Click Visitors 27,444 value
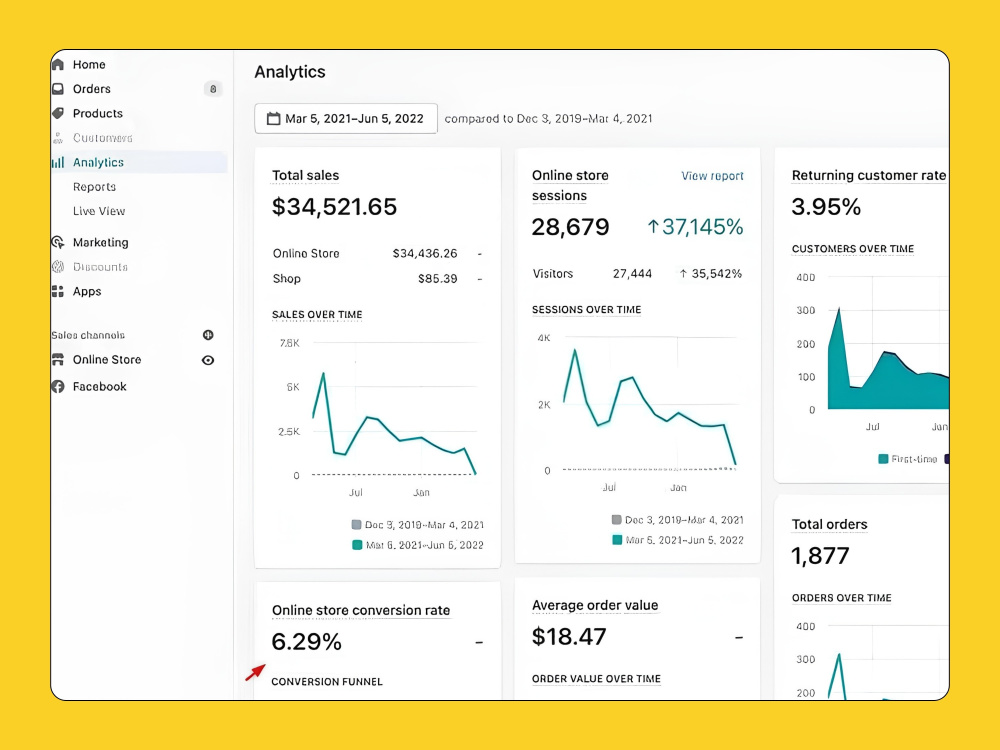The height and width of the screenshot is (750, 1000). [x=632, y=274]
